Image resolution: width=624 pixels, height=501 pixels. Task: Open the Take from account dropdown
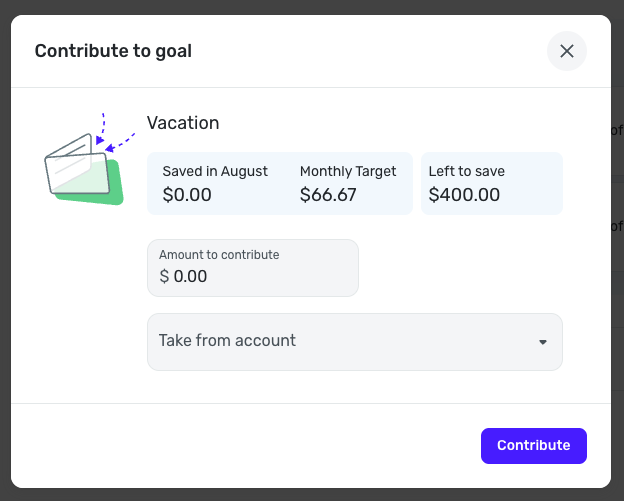[354, 342]
